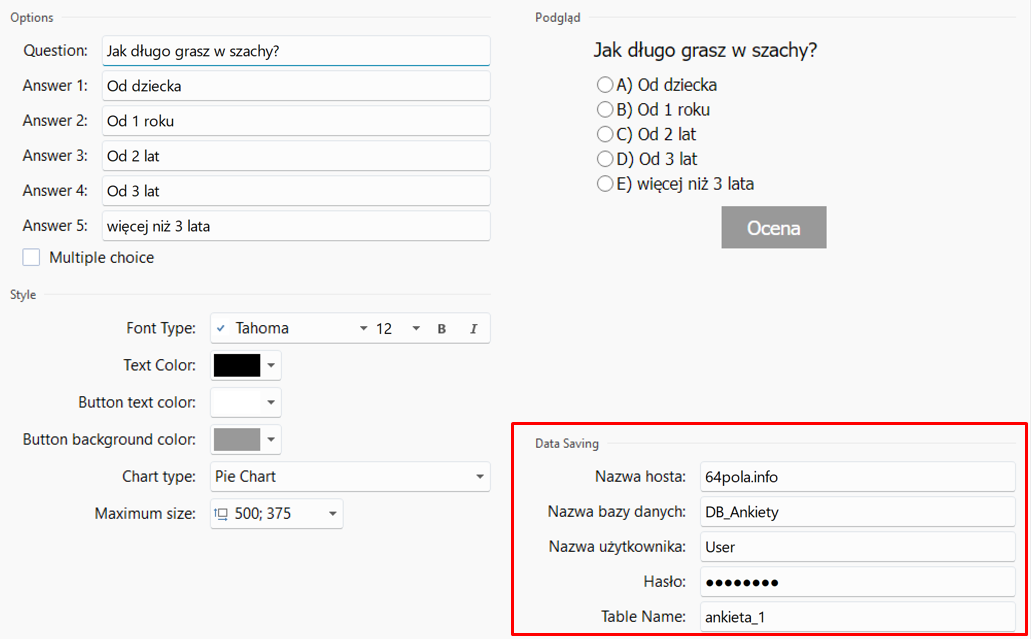The image size is (1031, 639).
Task: Select radio option C) Od 2 lat
Action: pyautogui.click(x=604, y=134)
